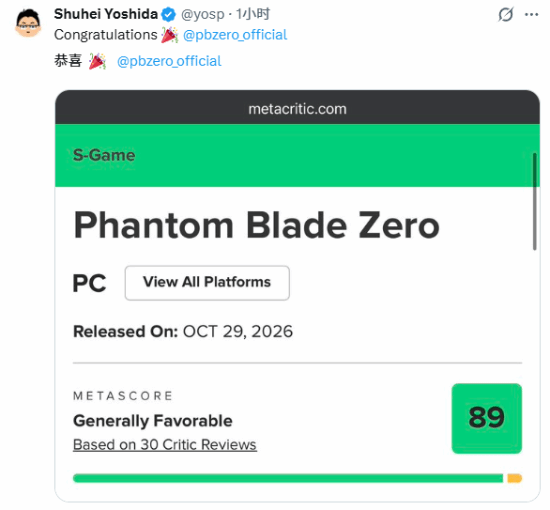The image size is (550, 510).
Task: Click the green score distribution bar
Action: [288, 478]
